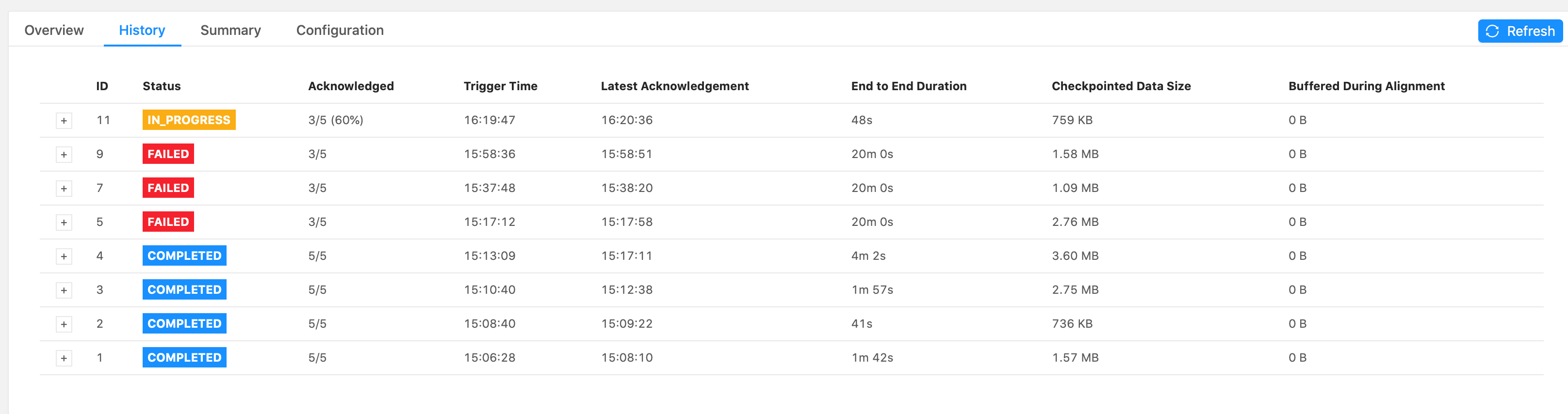Expand the failed checkpoint 9 row

[64, 155]
